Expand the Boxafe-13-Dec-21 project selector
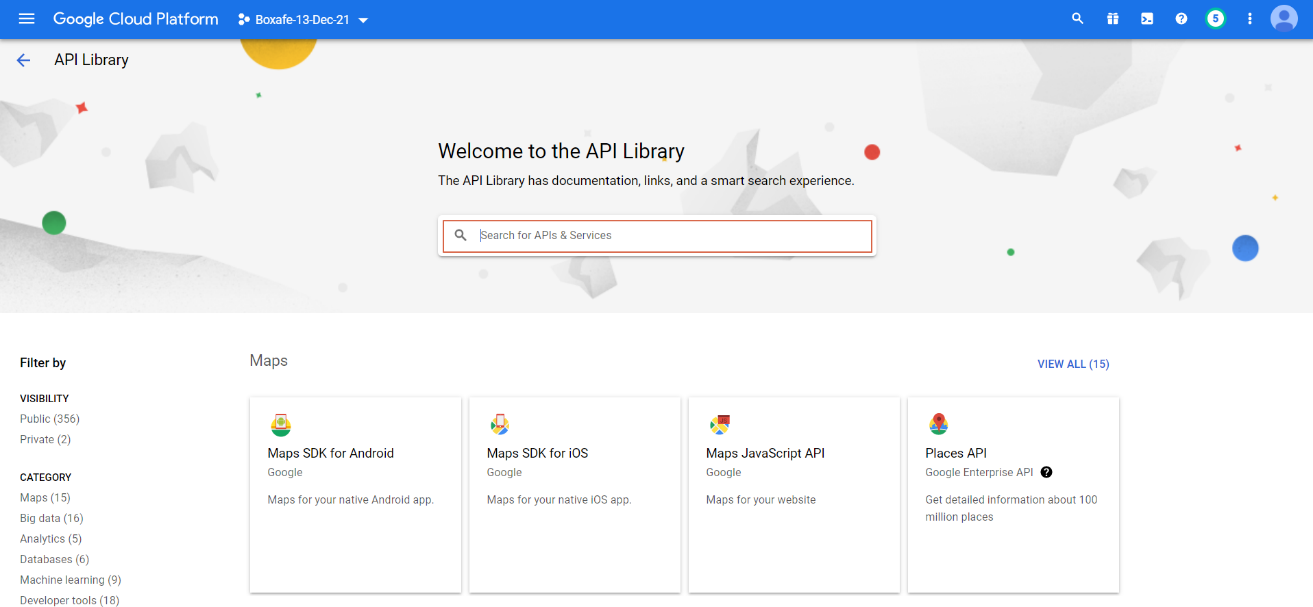Screen dimensions: 1313x607 coord(303,20)
